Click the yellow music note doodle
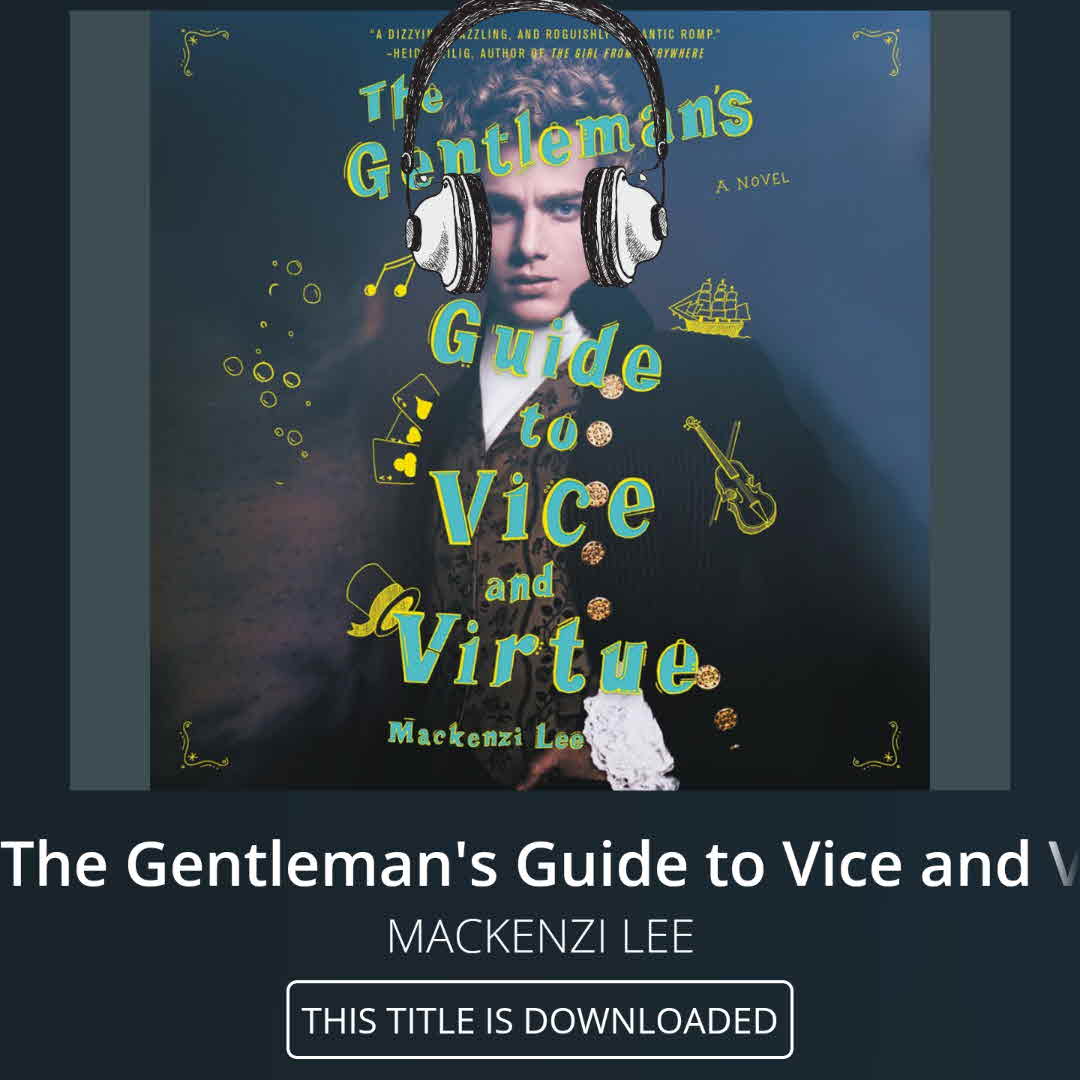Image resolution: width=1080 pixels, height=1080 pixels. point(388,277)
